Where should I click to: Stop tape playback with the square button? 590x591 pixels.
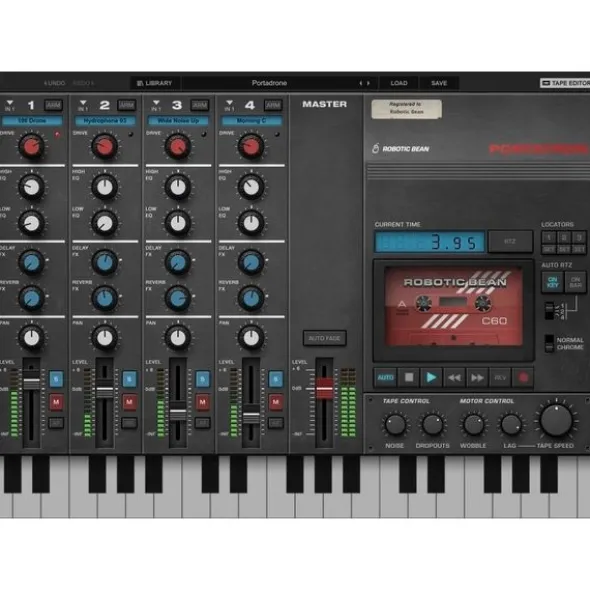[x=409, y=377]
